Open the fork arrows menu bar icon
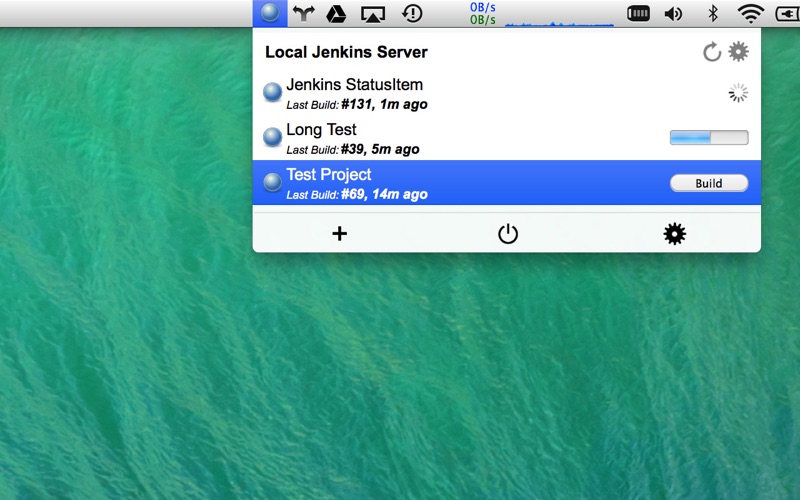This screenshot has width=800, height=500. point(303,14)
